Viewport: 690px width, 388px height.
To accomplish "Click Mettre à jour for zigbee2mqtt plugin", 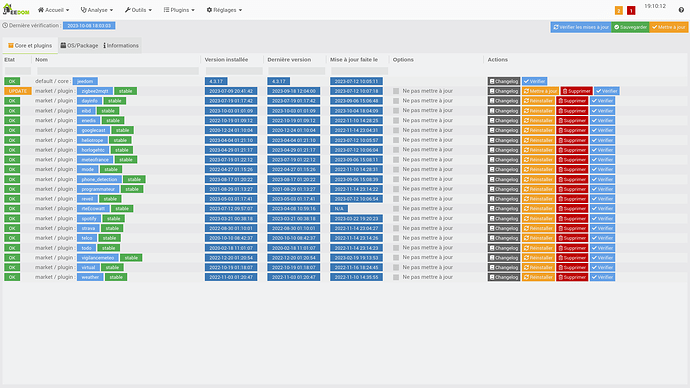I will 540,91.
